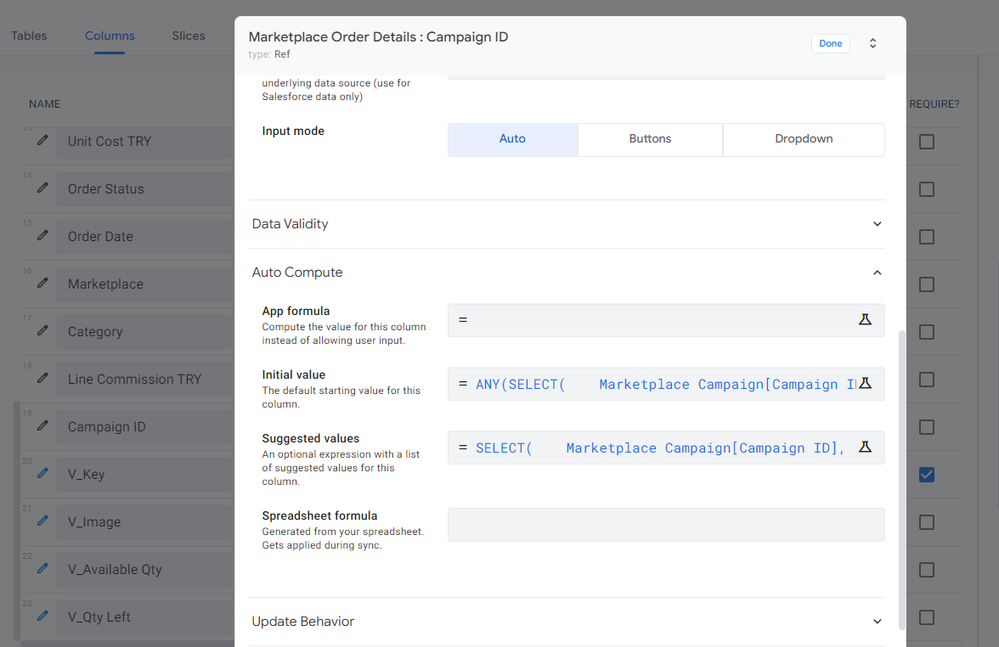Edit the V_Key virtual column pencil icon
This screenshot has height=647, width=999.
(x=43, y=473)
